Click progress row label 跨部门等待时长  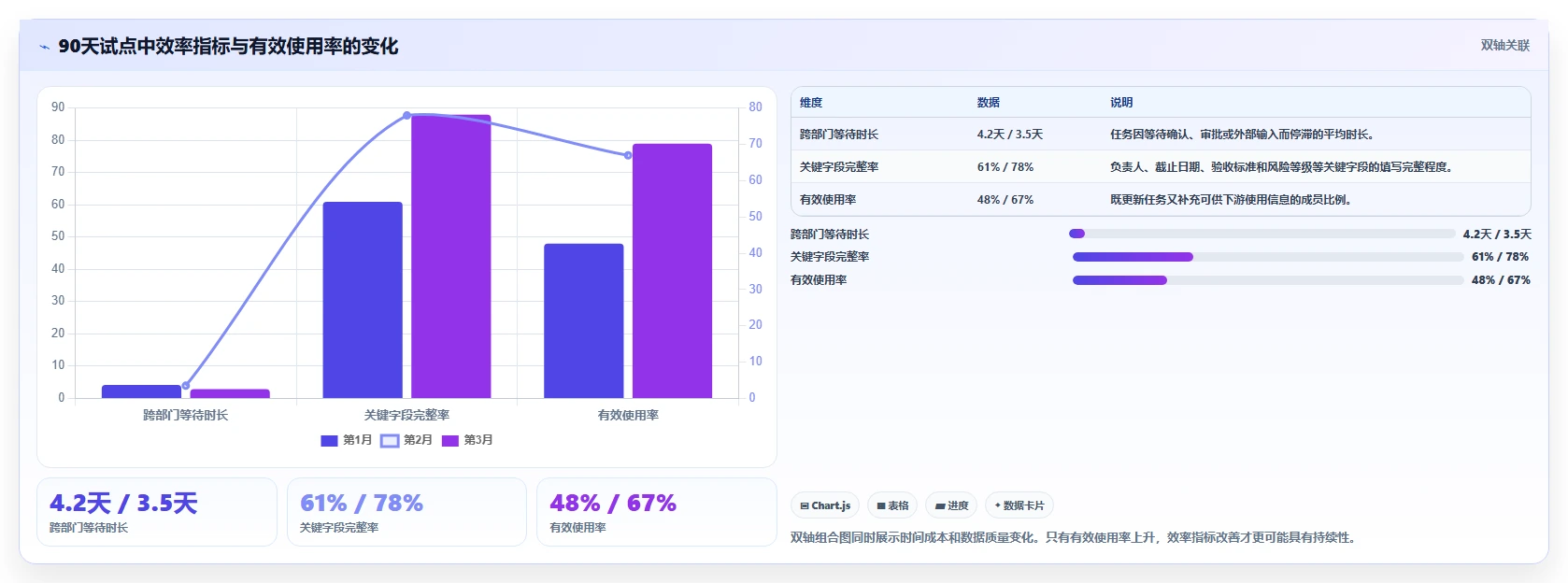point(830,235)
